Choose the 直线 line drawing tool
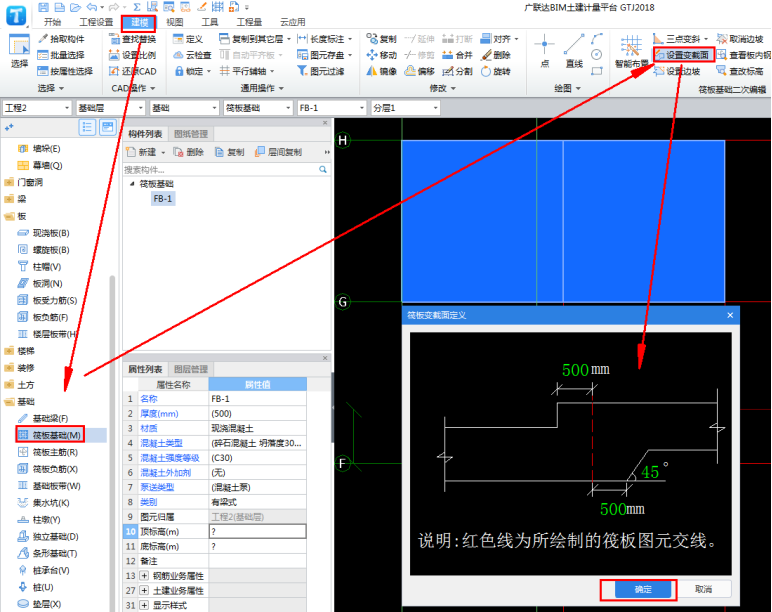The width and height of the screenshot is (772, 612). pos(574,51)
